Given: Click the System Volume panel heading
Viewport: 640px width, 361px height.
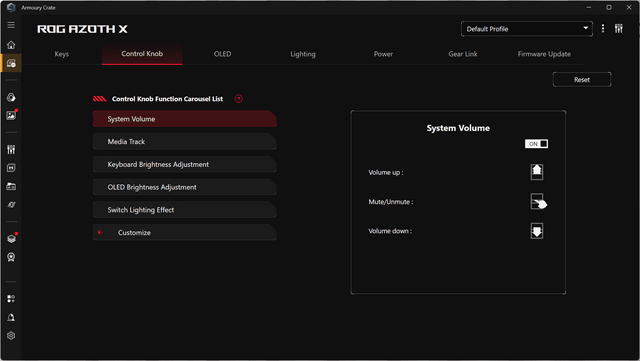Looking at the screenshot, I should tap(458, 128).
